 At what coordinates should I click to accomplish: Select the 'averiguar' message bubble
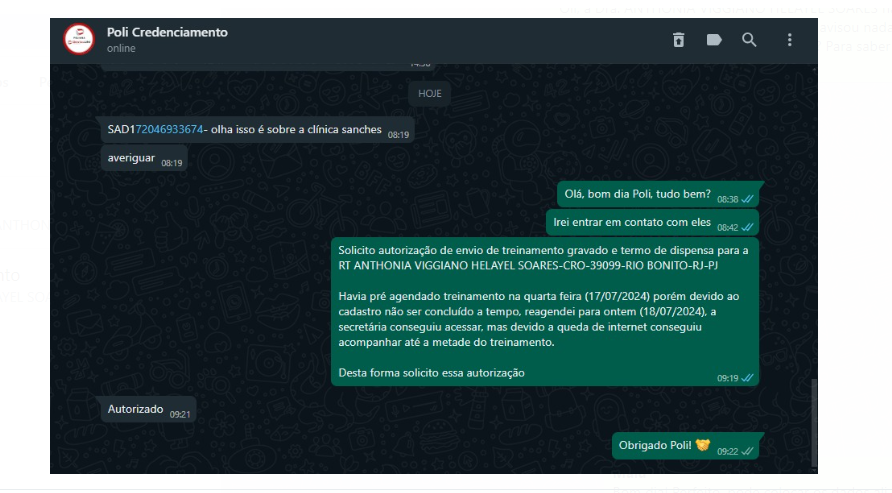coord(144,158)
